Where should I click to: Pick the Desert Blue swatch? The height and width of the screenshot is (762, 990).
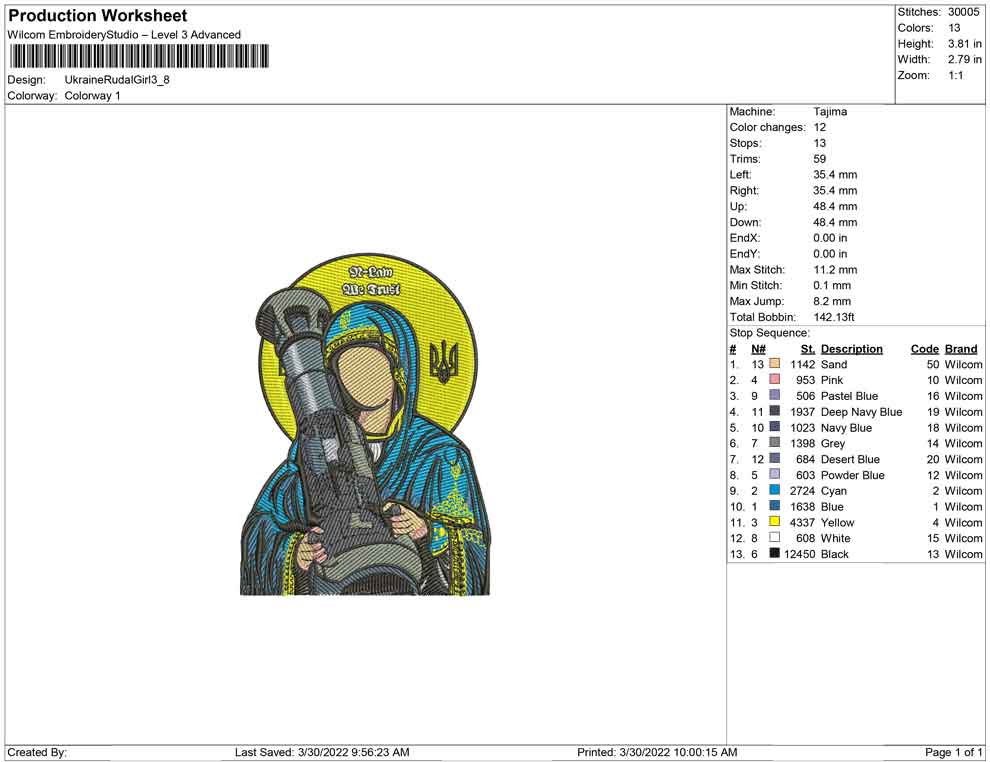[775, 458]
